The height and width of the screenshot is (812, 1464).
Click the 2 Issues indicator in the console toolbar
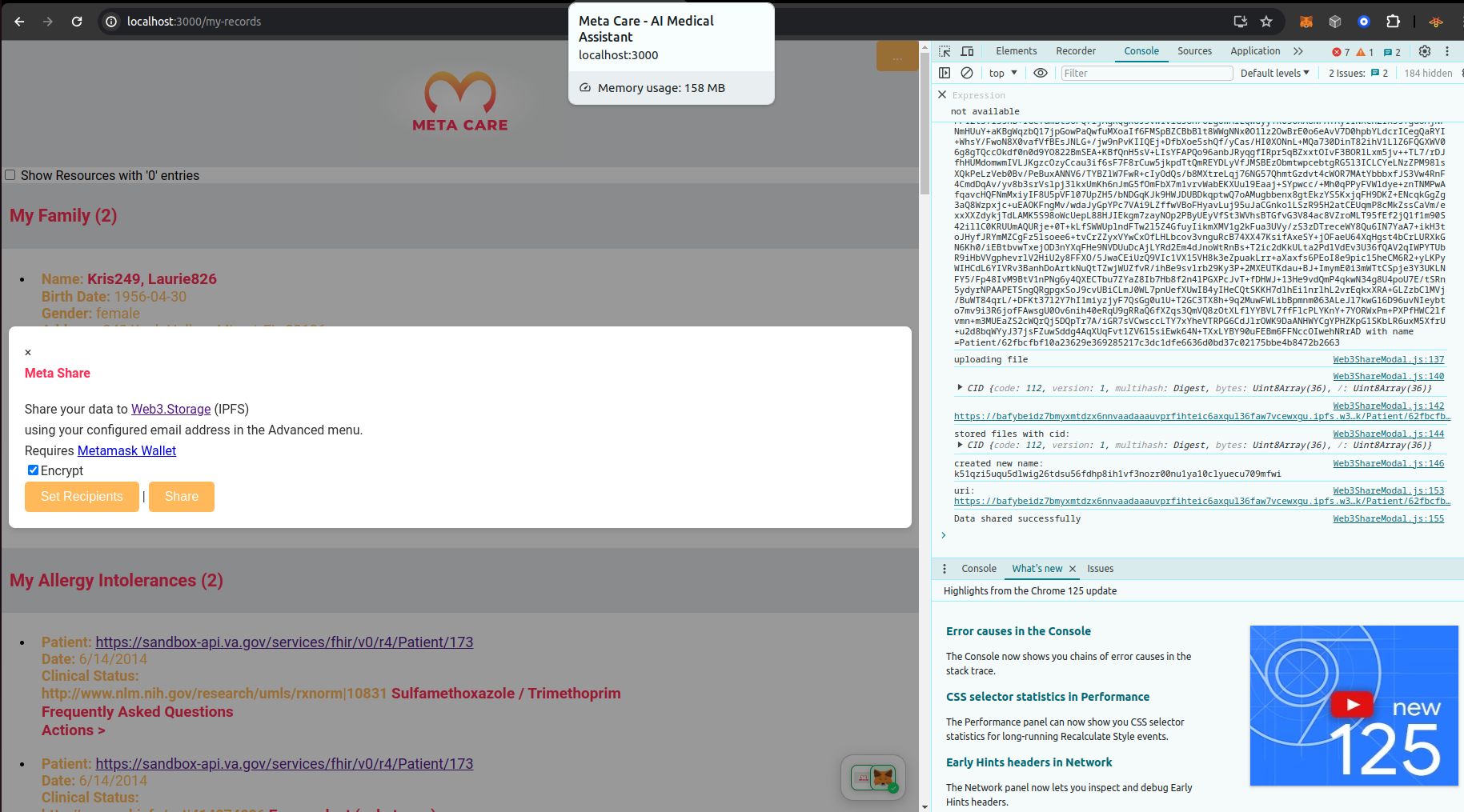[1358, 73]
